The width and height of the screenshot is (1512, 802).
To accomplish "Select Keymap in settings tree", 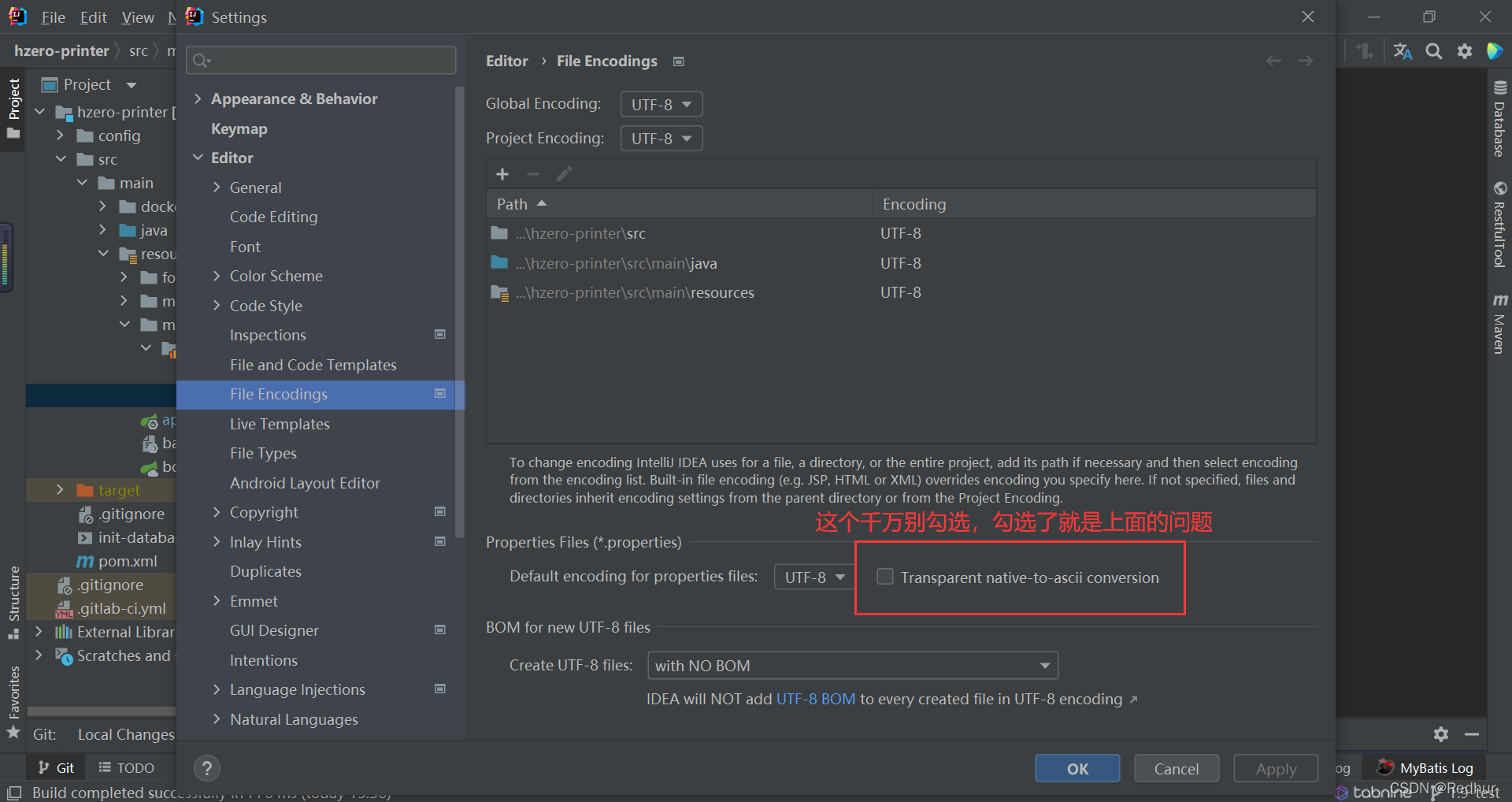I will [239, 128].
